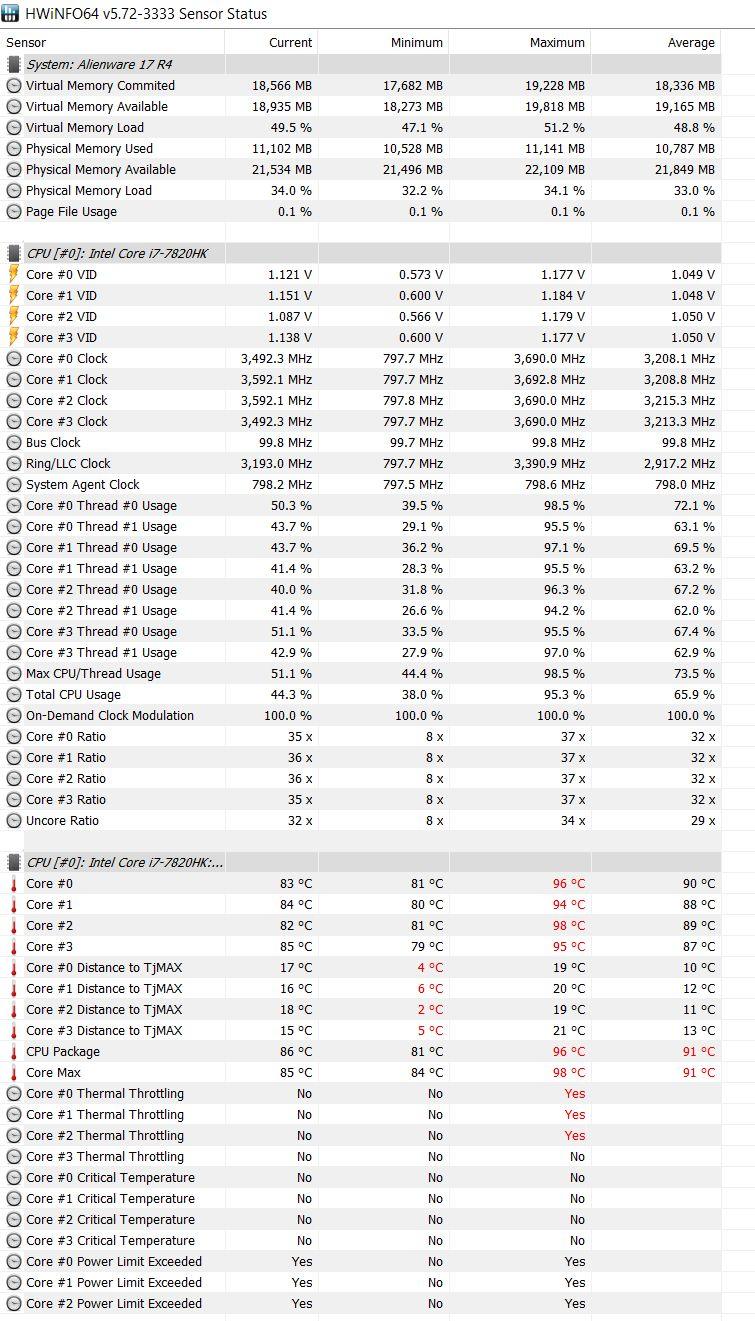Click the HWiNFO64 app icon in title bar

(x=12, y=14)
